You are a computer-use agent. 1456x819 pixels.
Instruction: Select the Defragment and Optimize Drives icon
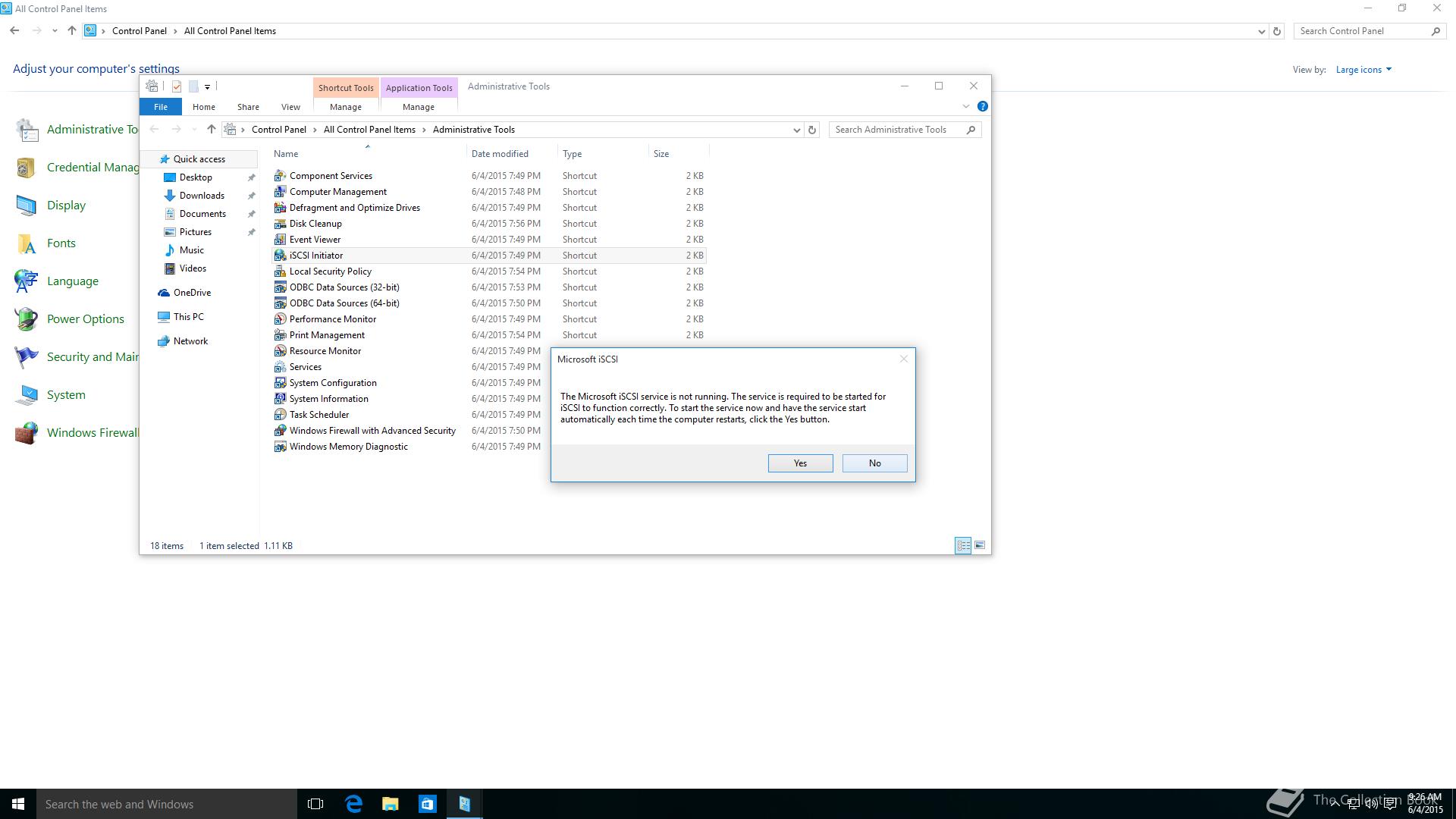280,208
